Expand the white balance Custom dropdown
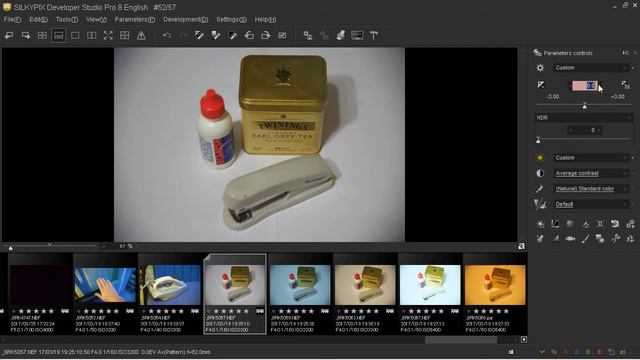640x360 pixels. [x=591, y=158]
